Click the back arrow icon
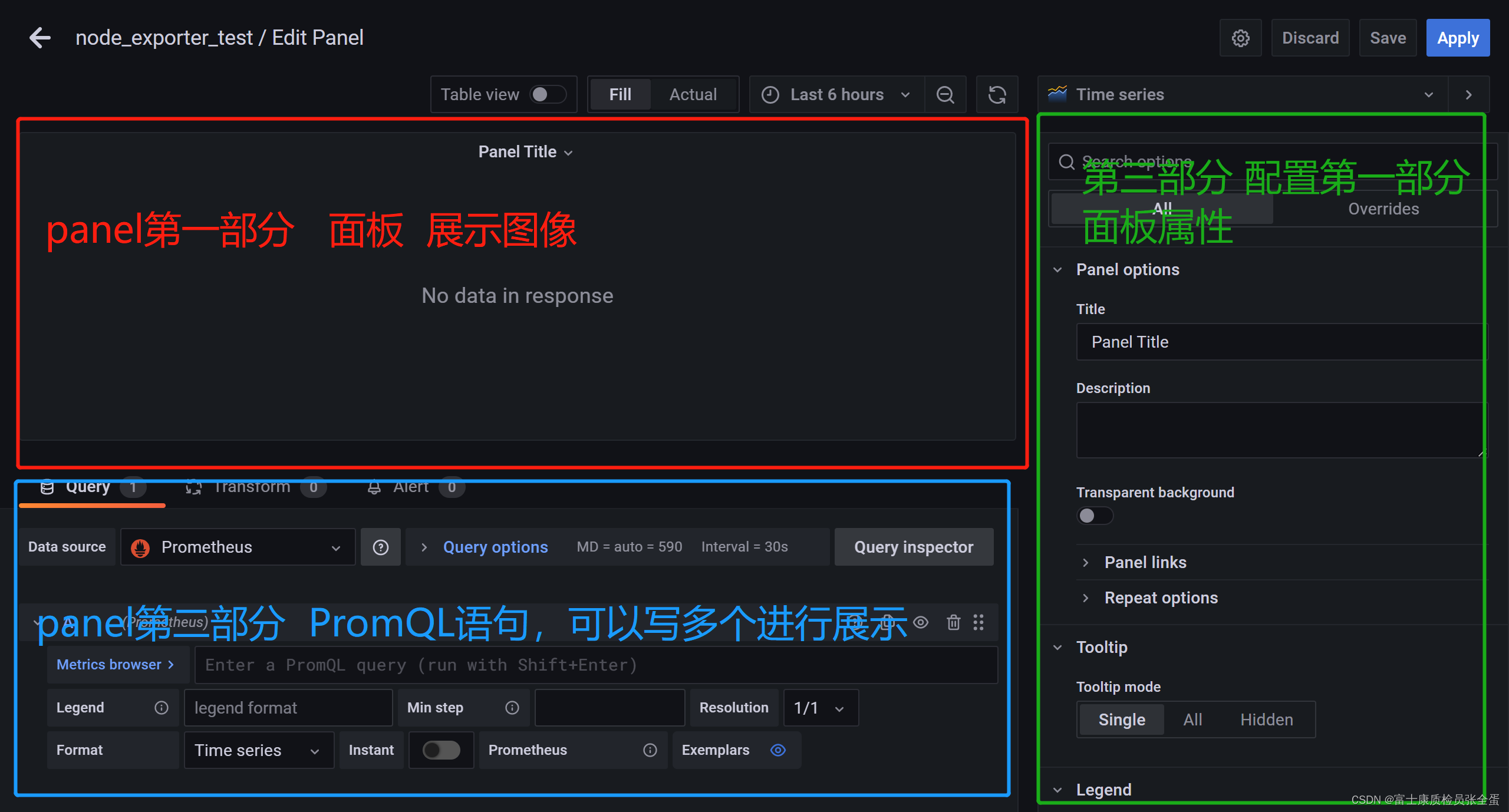The image size is (1509, 812). [40, 38]
